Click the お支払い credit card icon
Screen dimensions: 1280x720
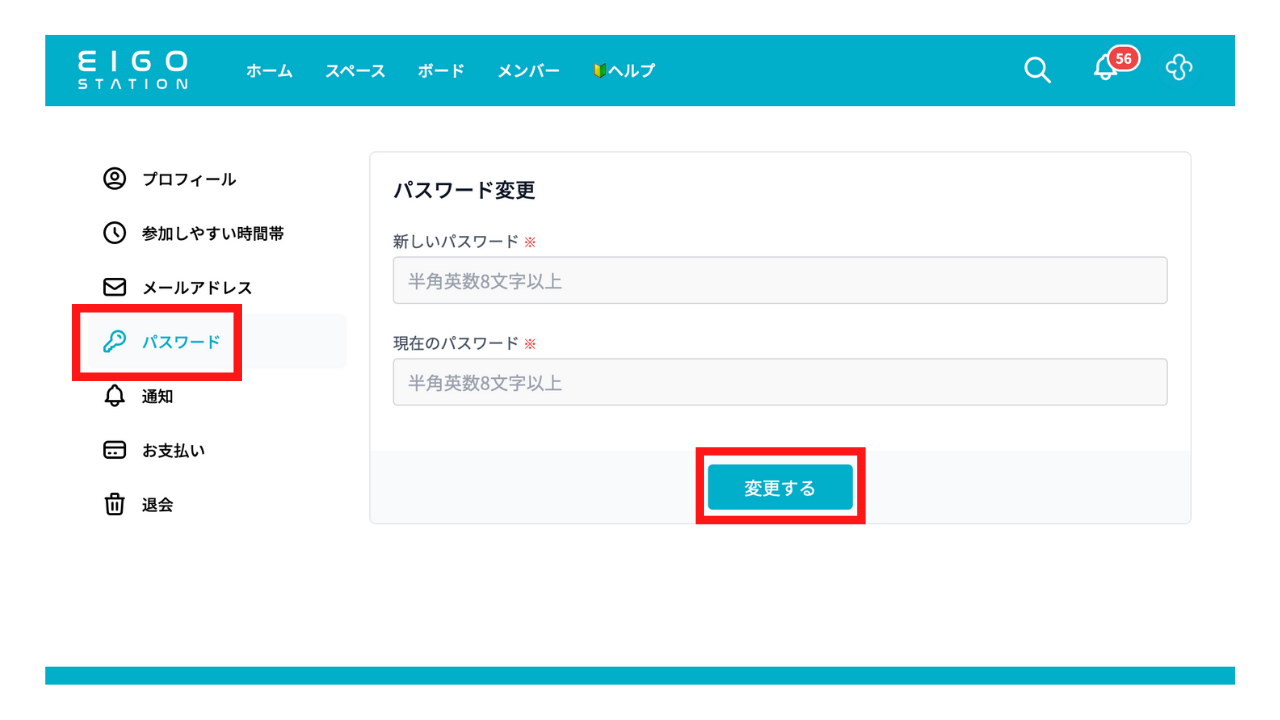pyautogui.click(x=115, y=450)
